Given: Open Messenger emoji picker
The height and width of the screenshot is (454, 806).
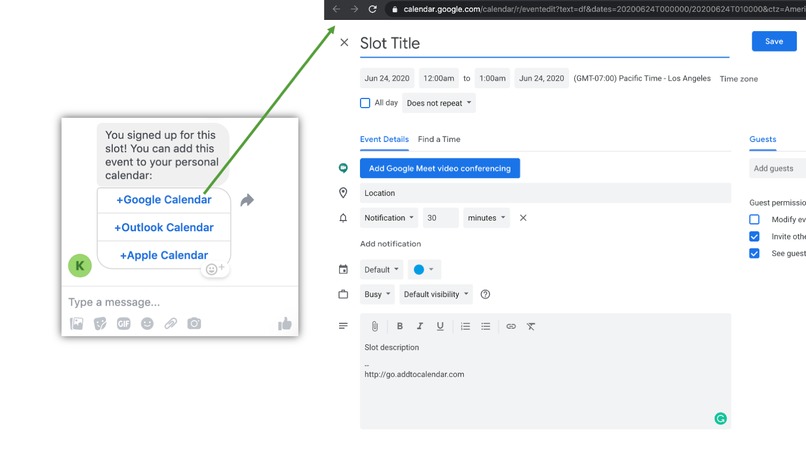Looking at the screenshot, I should click(147, 323).
